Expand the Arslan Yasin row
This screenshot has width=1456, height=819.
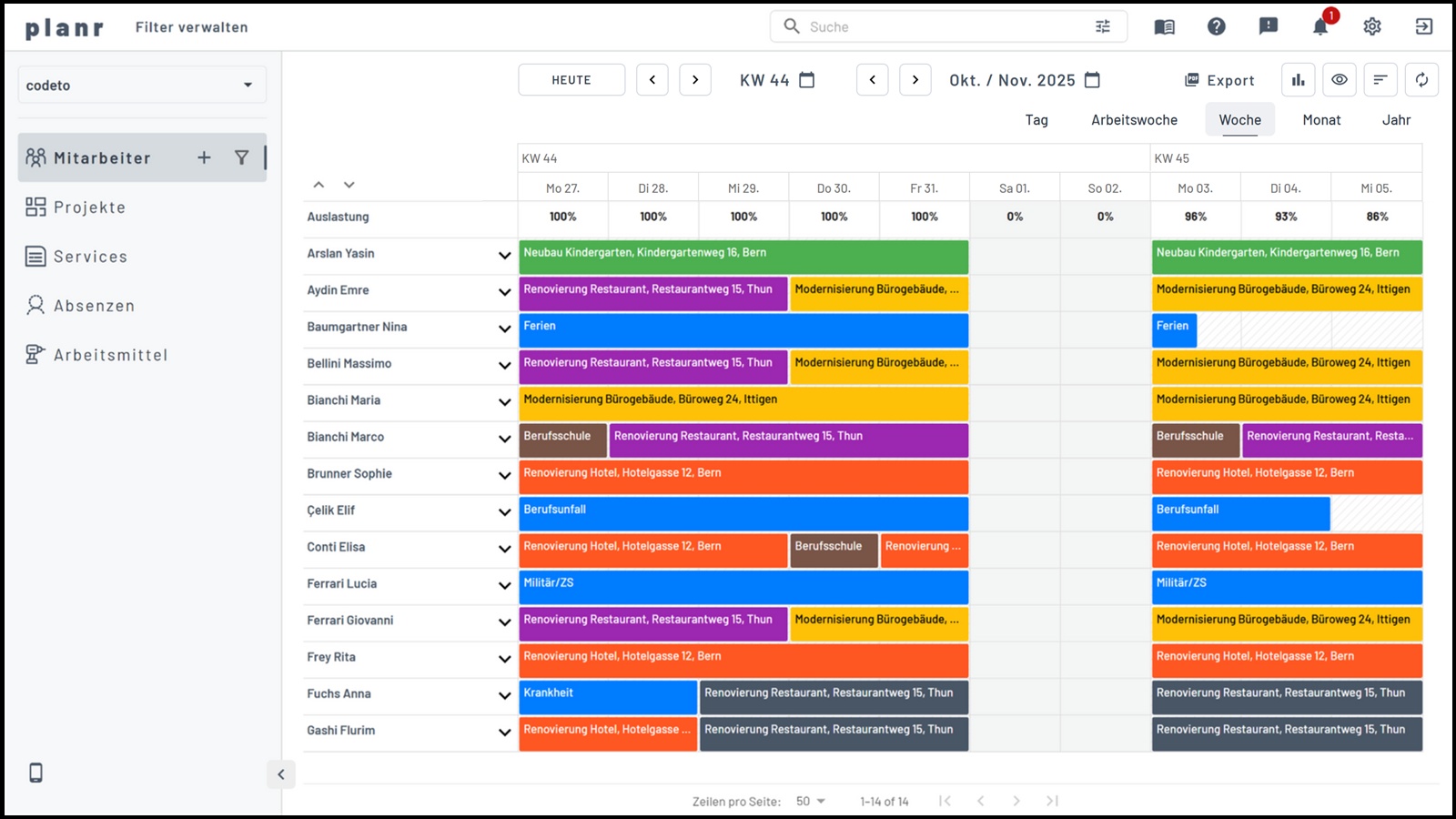click(504, 255)
